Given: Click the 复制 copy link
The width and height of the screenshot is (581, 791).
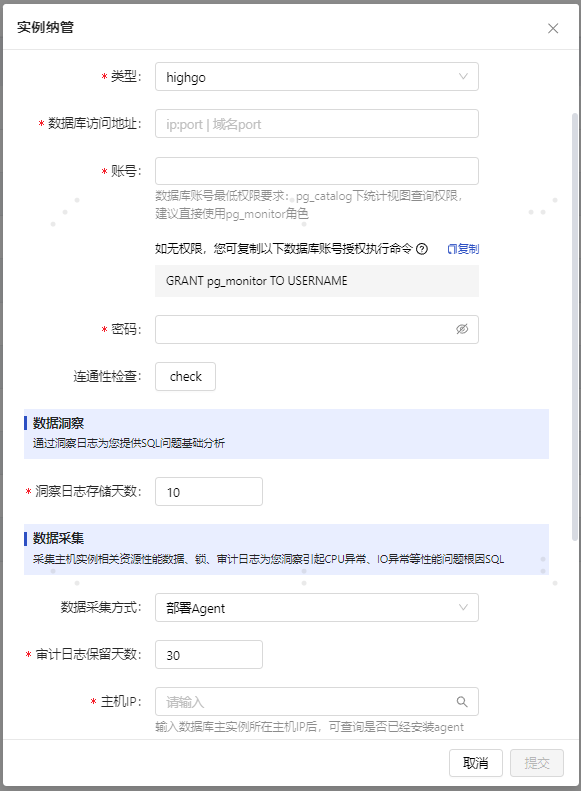Looking at the screenshot, I should click(x=463, y=249).
